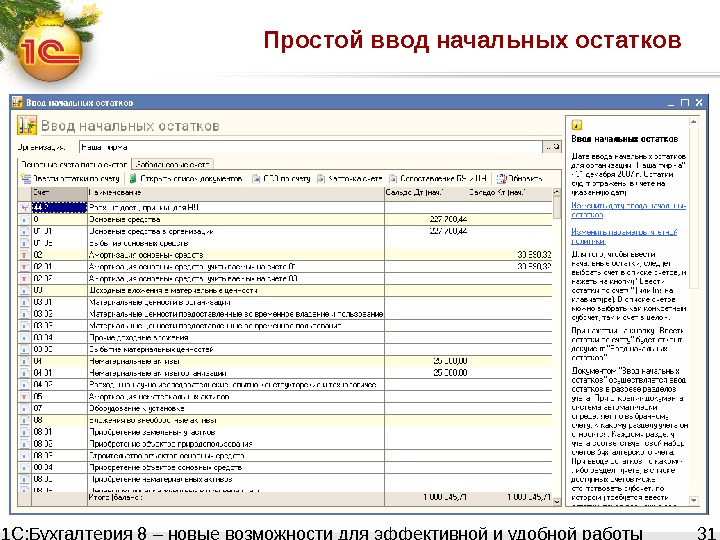
Task: Click the table scrollbar down arrow
Action: pos(557,501)
